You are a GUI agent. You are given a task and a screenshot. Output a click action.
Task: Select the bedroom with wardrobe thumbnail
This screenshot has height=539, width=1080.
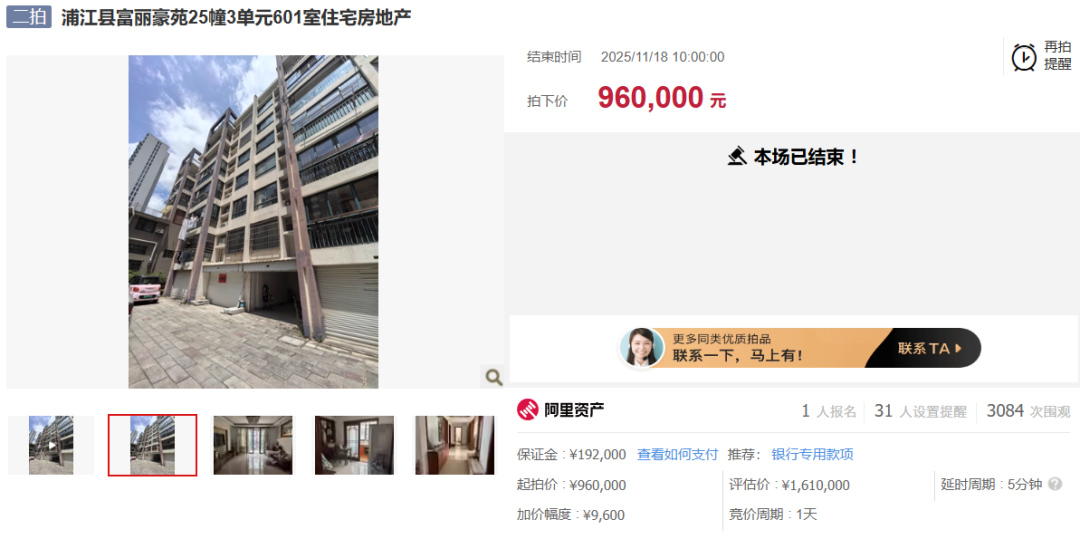tap(354, 445)
